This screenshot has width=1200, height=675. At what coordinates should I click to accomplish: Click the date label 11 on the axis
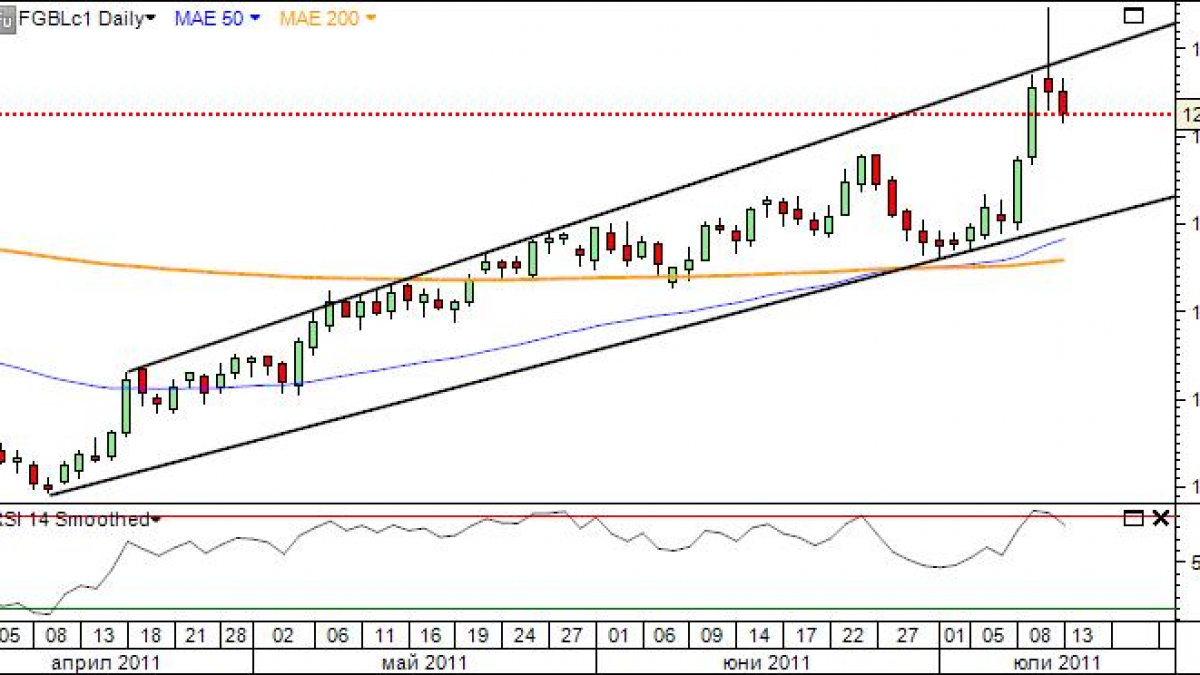386,635
